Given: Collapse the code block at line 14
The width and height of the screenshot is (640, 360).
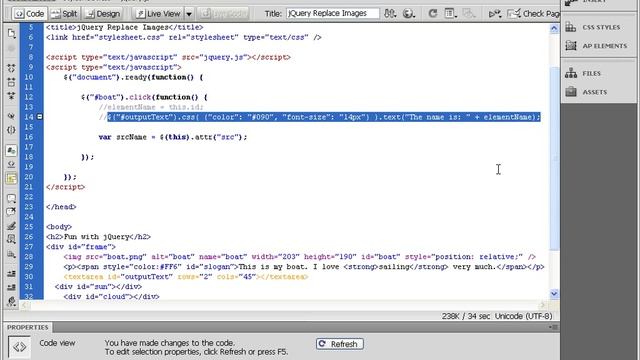Looking at the screenshot, I should point(40,117).
